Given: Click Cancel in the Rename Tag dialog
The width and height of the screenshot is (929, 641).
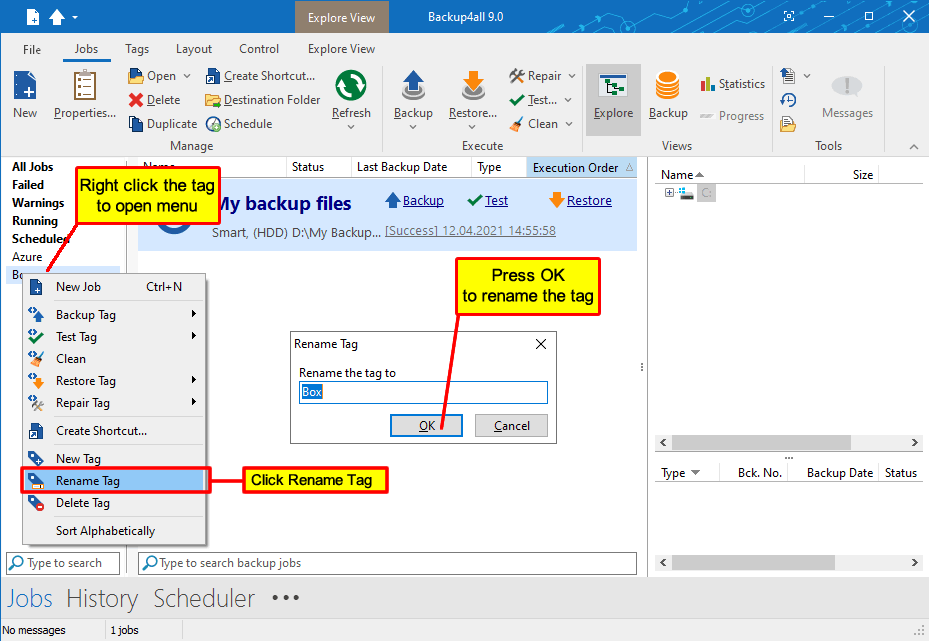Looking at the screenshot, I should 511,425.
